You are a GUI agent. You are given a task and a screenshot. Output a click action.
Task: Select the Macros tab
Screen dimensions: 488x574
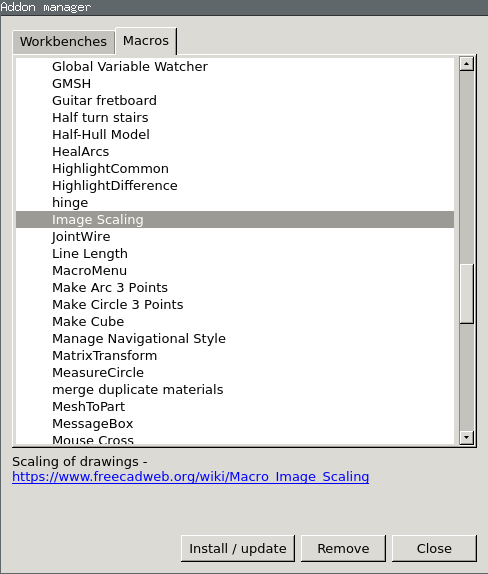146,41
